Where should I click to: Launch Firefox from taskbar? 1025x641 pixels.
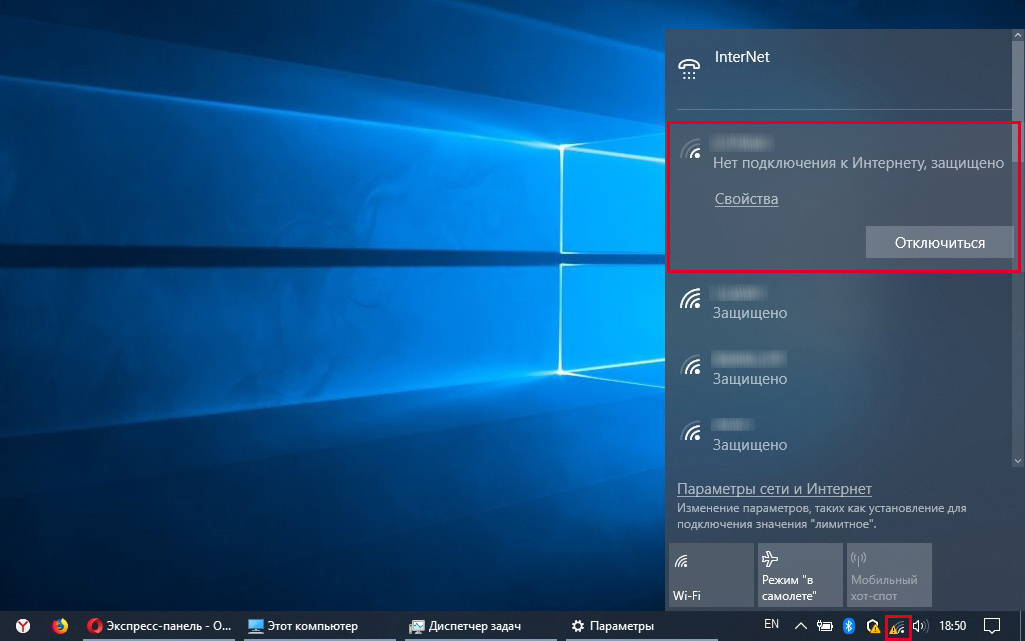tap(60, 626)
